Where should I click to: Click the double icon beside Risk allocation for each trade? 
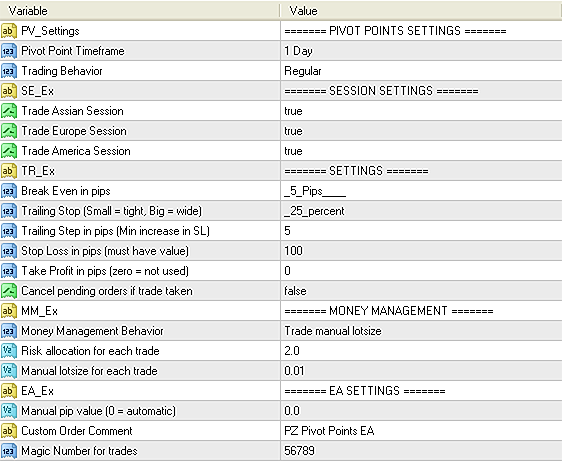[9, 351]
